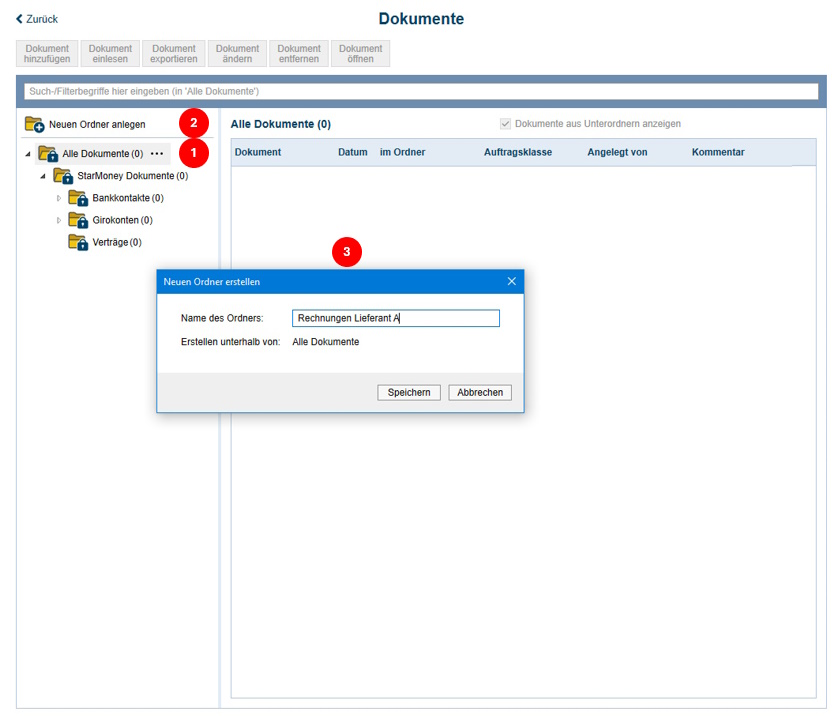Collapse the Alle Dokumente tree node
839x716 pixels.
click(28, 154)
